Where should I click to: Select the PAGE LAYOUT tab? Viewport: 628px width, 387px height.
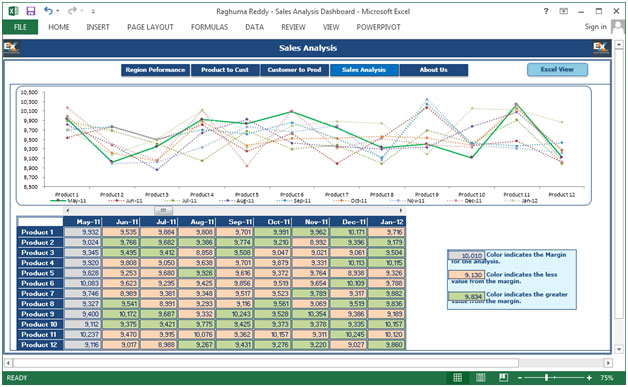pos(150,27)
